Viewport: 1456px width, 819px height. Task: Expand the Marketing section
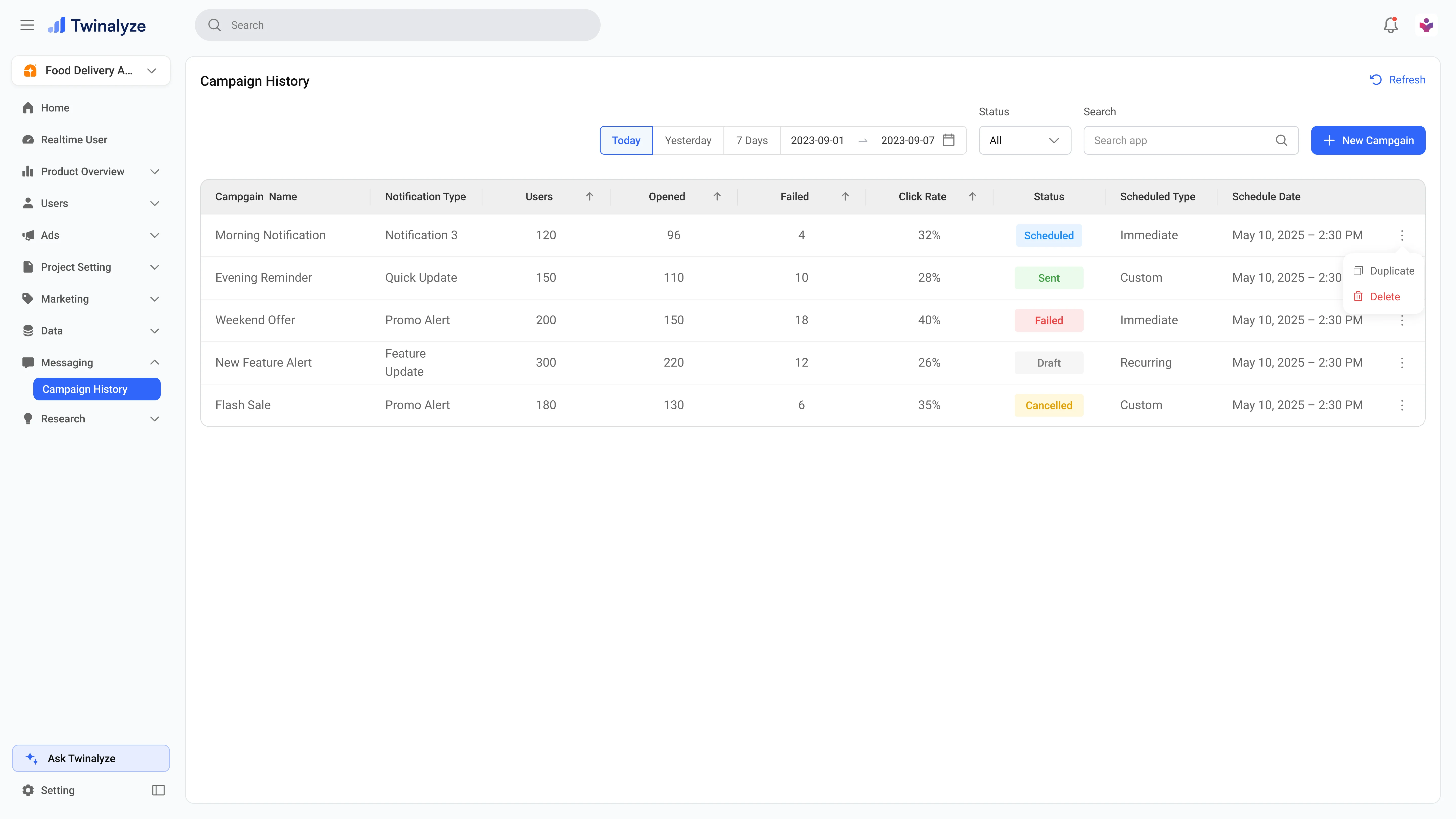click(x=91, y=299)
